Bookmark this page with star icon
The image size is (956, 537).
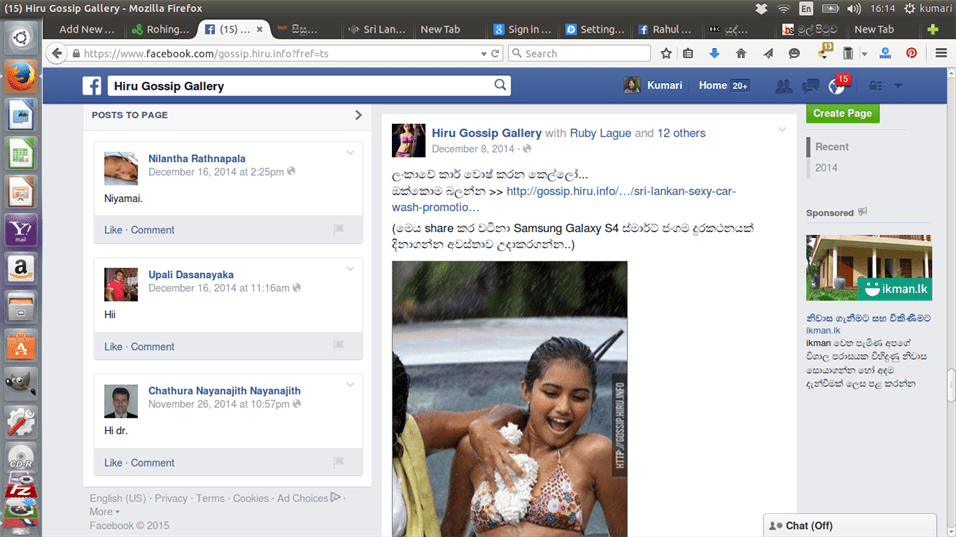pyautogui.click(x=666, y=54)
